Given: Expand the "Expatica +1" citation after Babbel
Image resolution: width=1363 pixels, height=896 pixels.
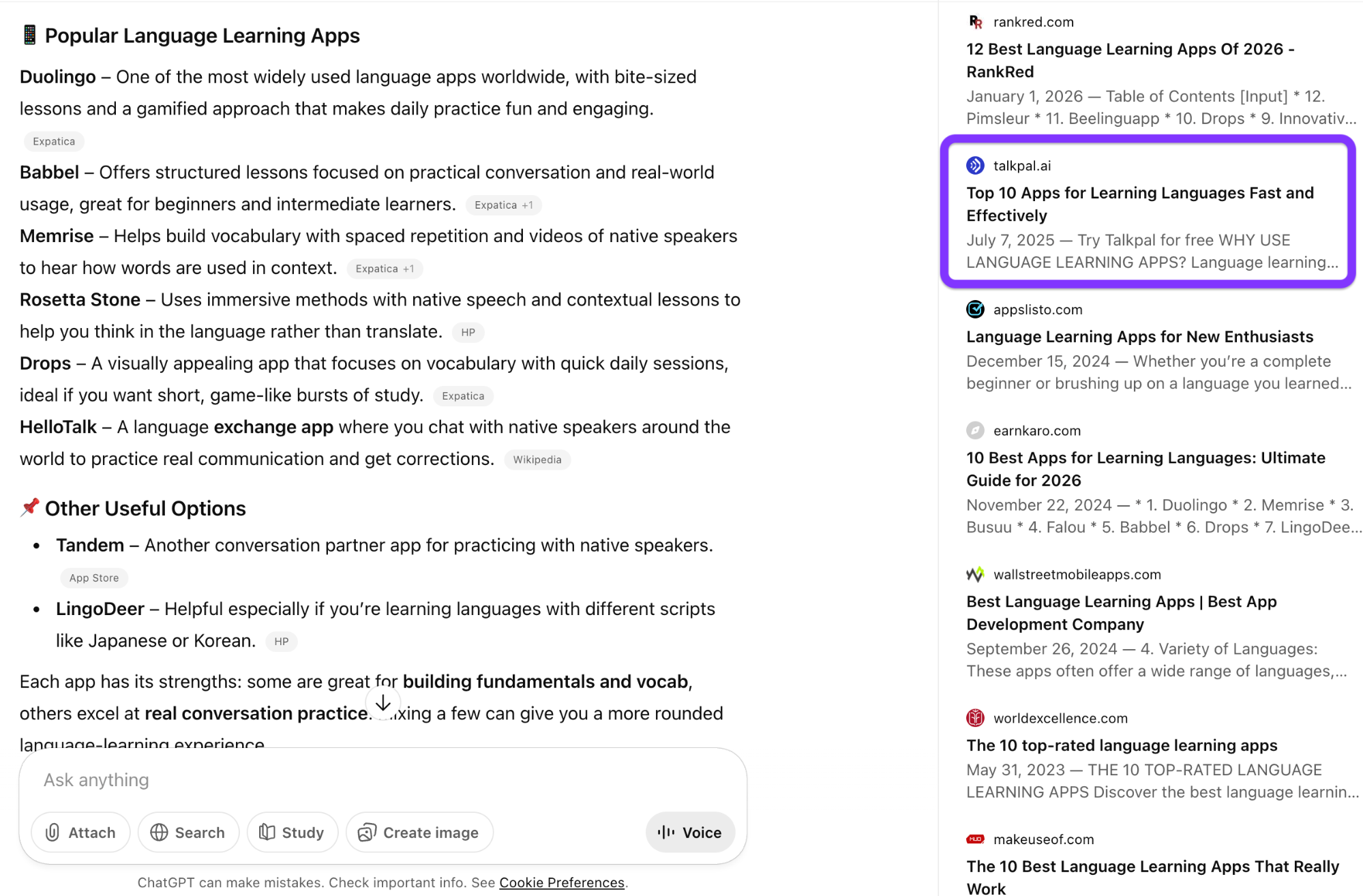Looking at the screenshot, I should [503, 205].
